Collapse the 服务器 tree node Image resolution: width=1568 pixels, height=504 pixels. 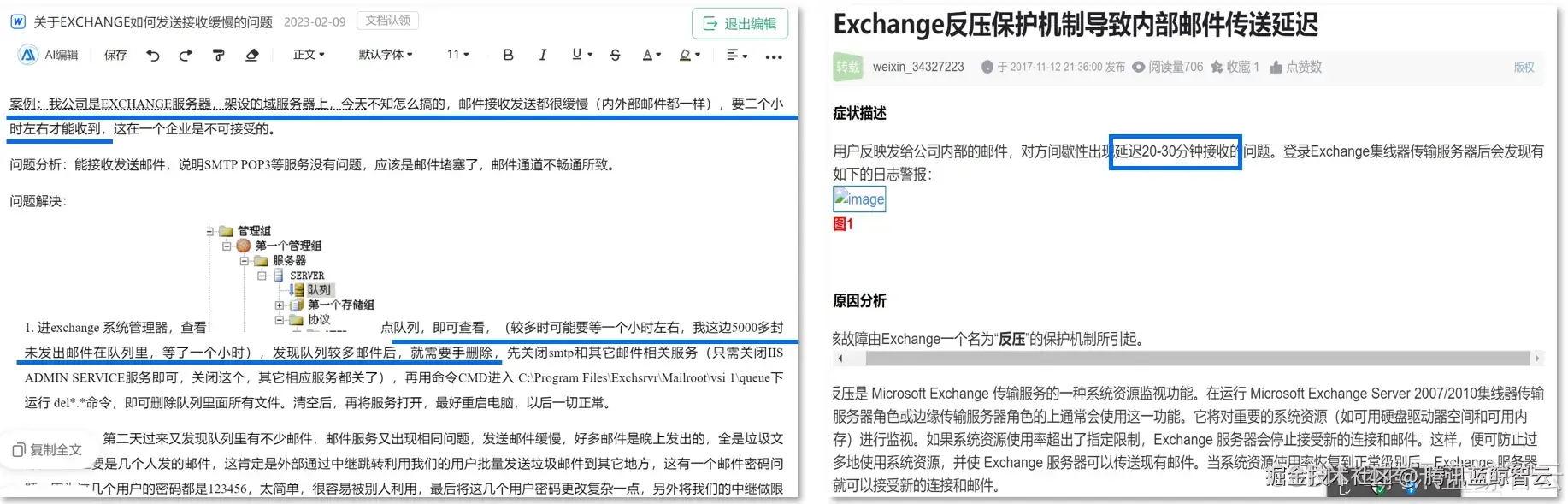coord(245,260)
